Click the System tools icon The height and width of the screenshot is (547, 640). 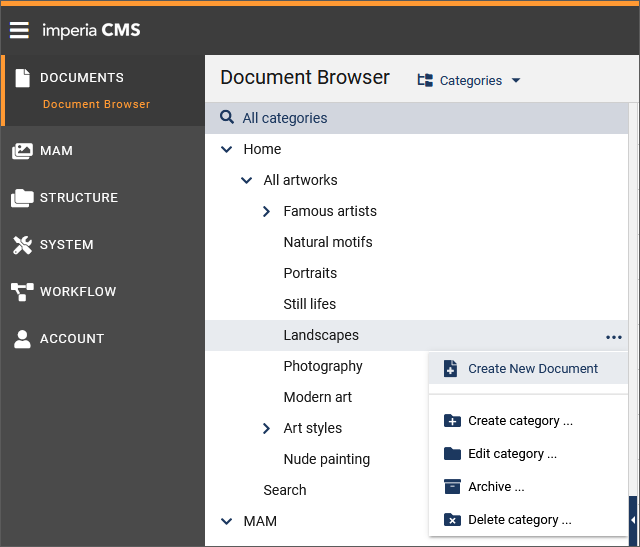click(22, 245)
